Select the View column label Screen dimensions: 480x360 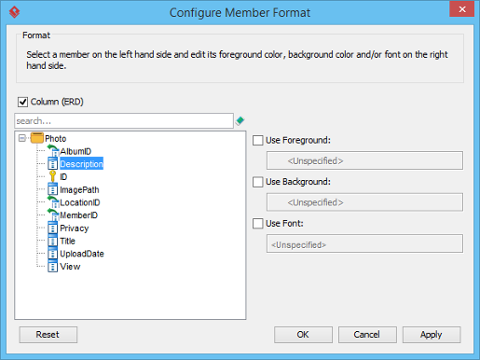click(70, 266)
